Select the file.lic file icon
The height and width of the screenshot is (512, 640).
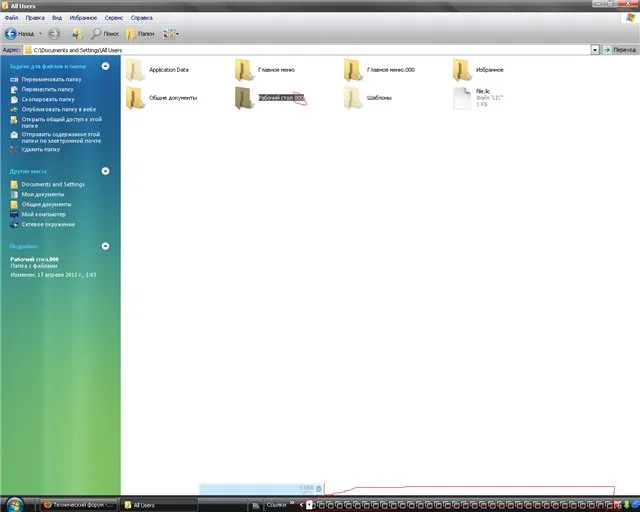pyautogui.click(x=462, y=97)
